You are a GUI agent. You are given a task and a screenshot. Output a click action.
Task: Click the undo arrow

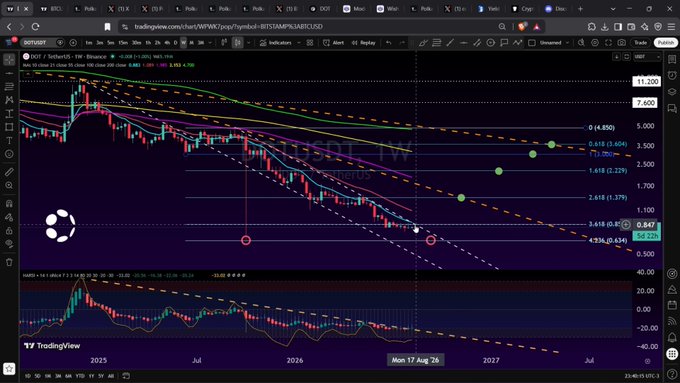pos(389,43)
